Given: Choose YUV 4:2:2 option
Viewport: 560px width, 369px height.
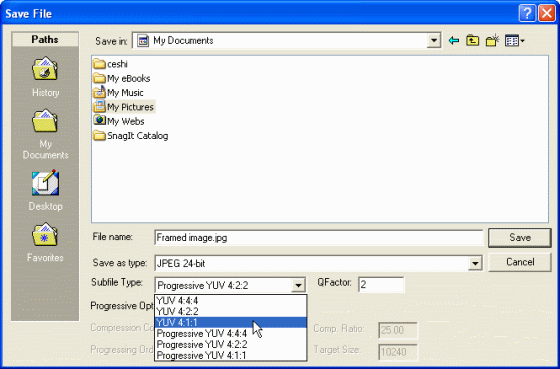Looking at the screenshot, I should coord(231,311).
